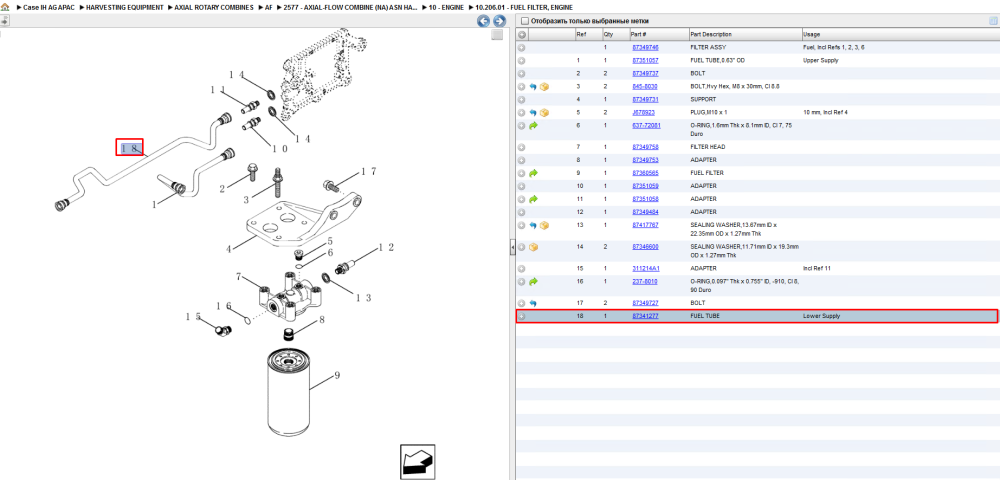Click package icon for SEALING WASHER 87417767 row
The height and width of the screenshot is (480, 1000).
[x=544, y=225]
